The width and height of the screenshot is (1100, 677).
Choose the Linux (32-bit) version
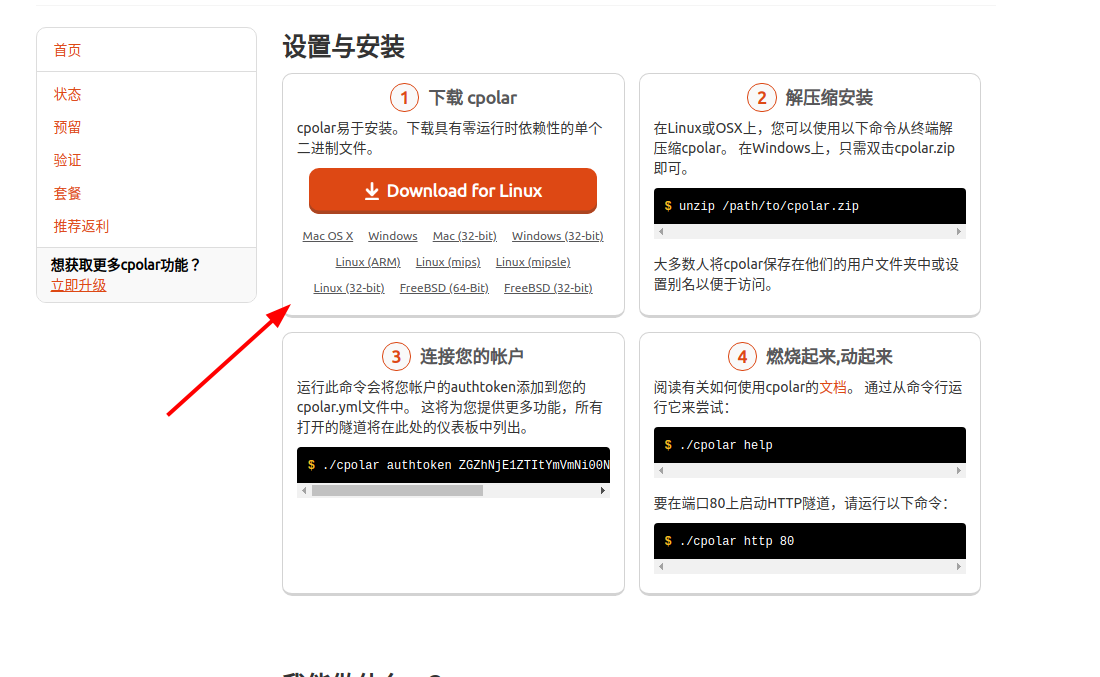point(348,288)
